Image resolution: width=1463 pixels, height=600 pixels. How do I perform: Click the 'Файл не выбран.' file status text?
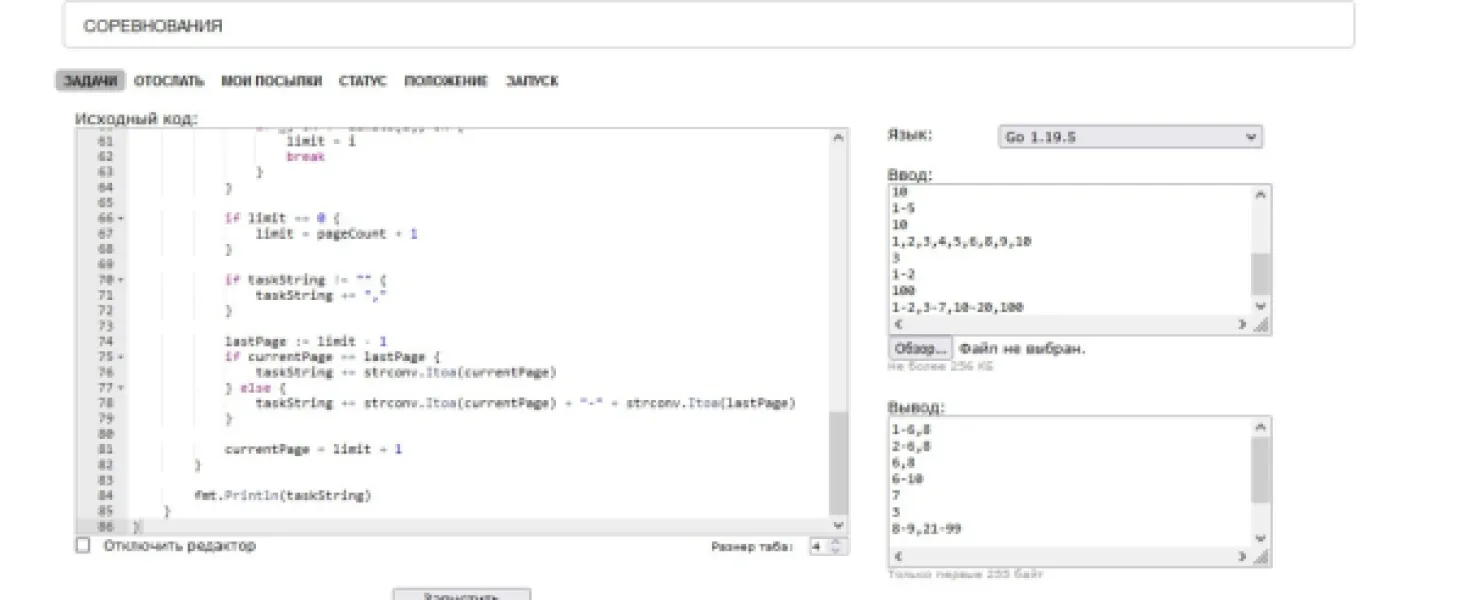click(x=1022, y=348)
